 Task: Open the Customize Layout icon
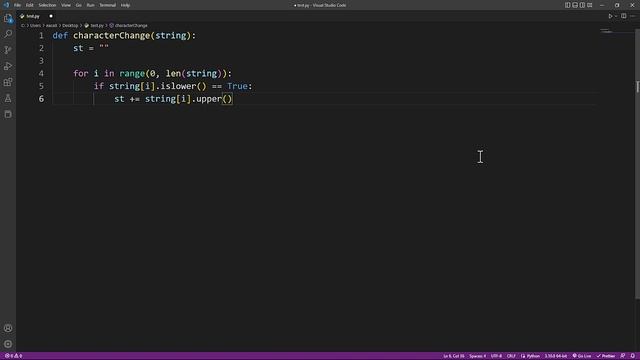tap(590, 5)
